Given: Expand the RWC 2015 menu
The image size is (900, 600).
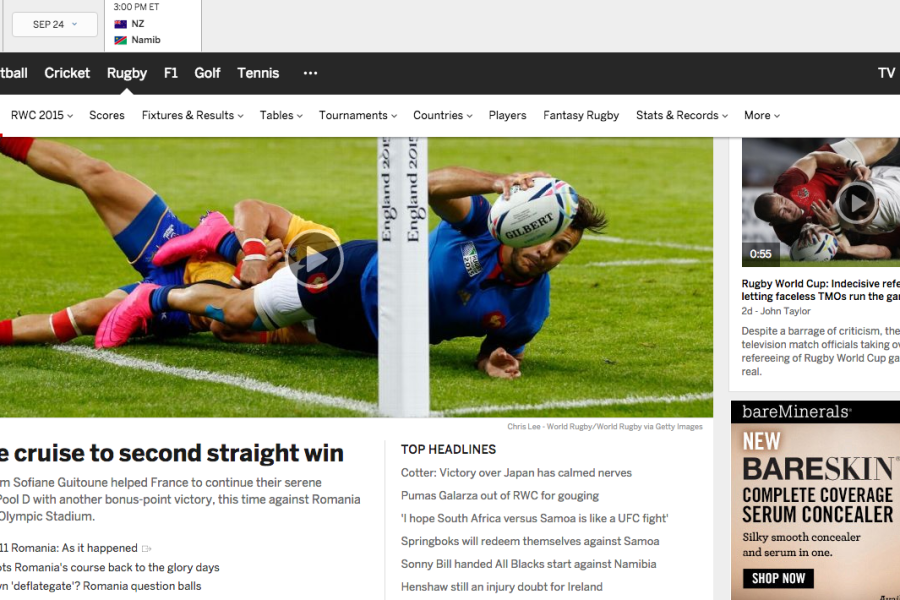Looking at the screenshot, I should [42, 115].
